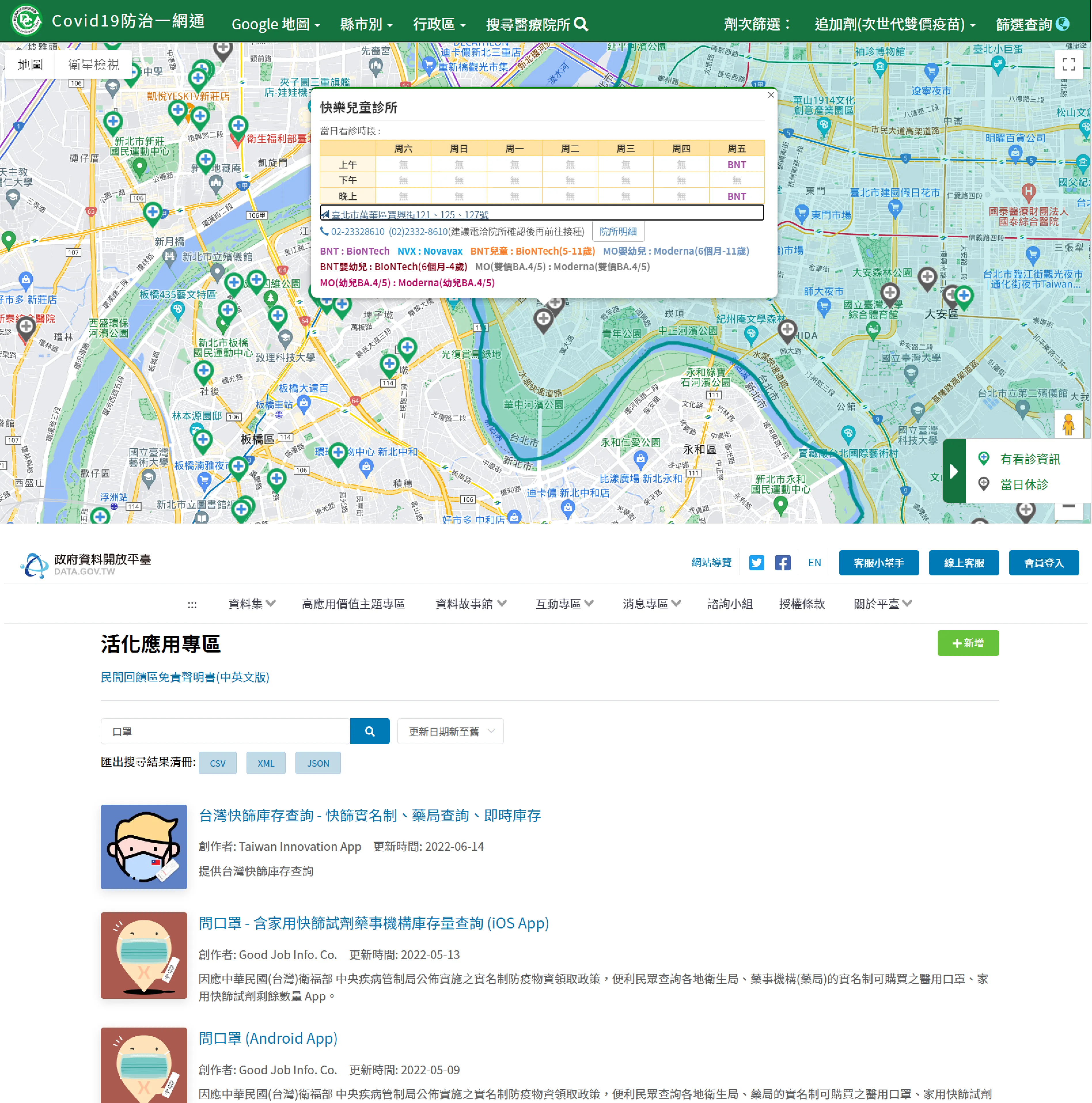Click the 會員登入 button
This screenshot has width=1092, height=1103.
tap(1044, 562)
